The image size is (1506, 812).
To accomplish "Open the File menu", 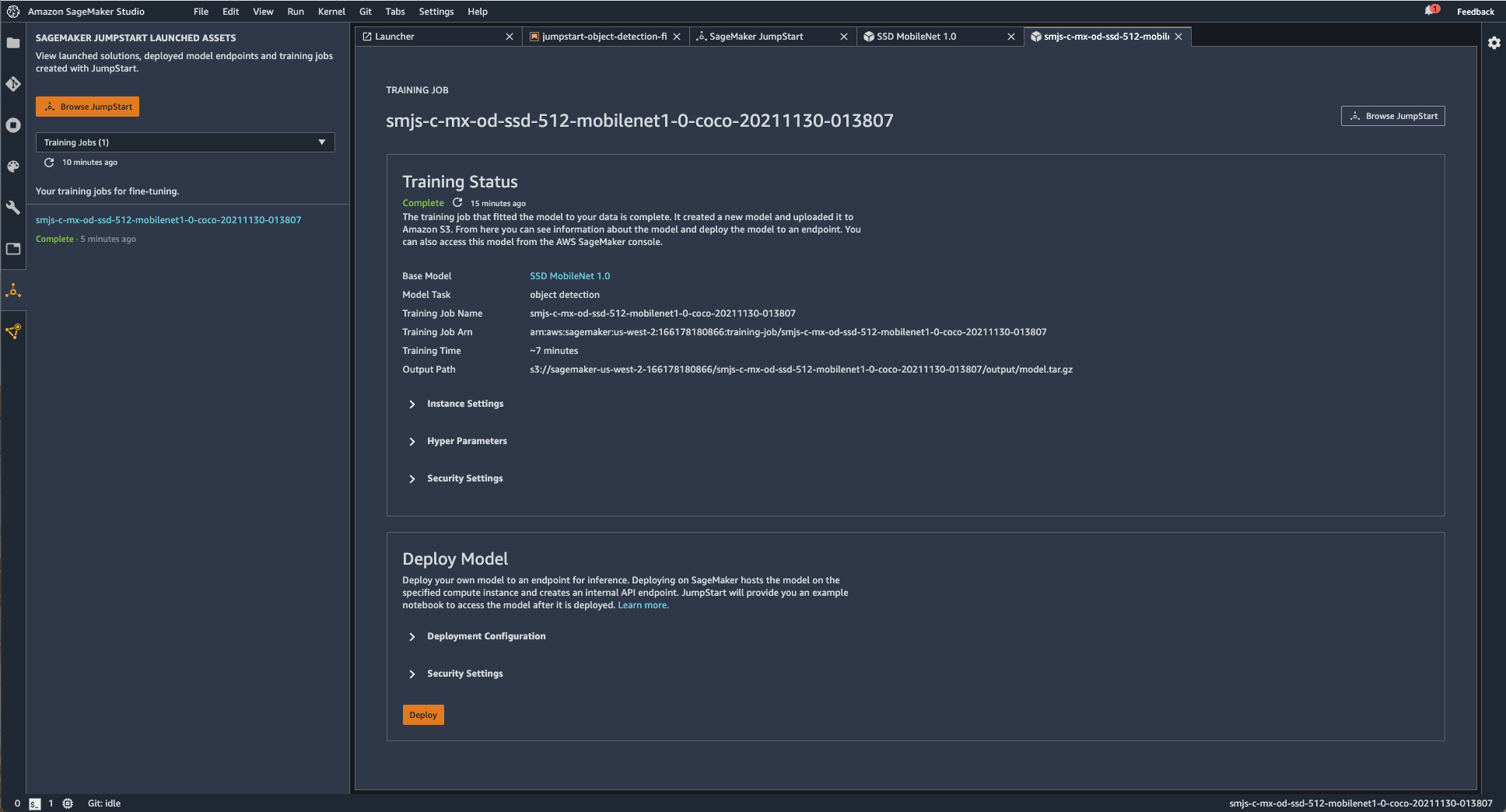I will point(201,12).
